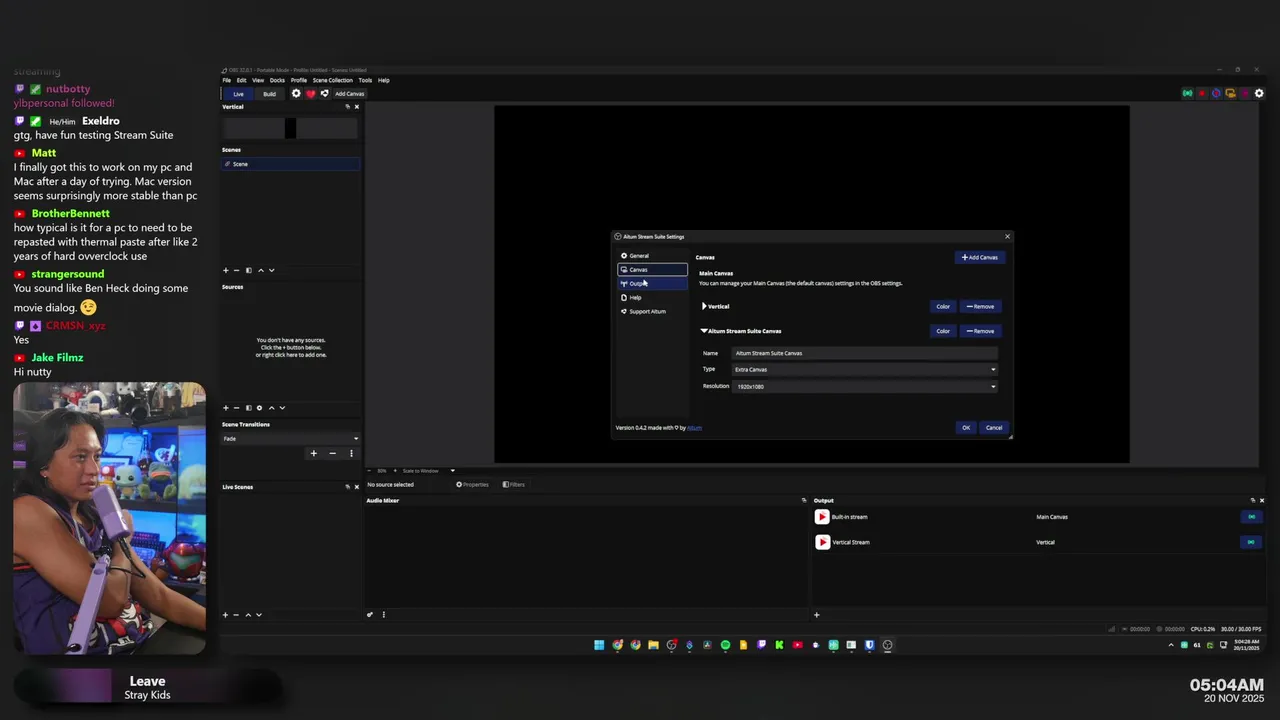Open settings gear icon in OBS toolbar
Screen dimensions: 1280x720
pyautogui.click(x=296, y=94)
